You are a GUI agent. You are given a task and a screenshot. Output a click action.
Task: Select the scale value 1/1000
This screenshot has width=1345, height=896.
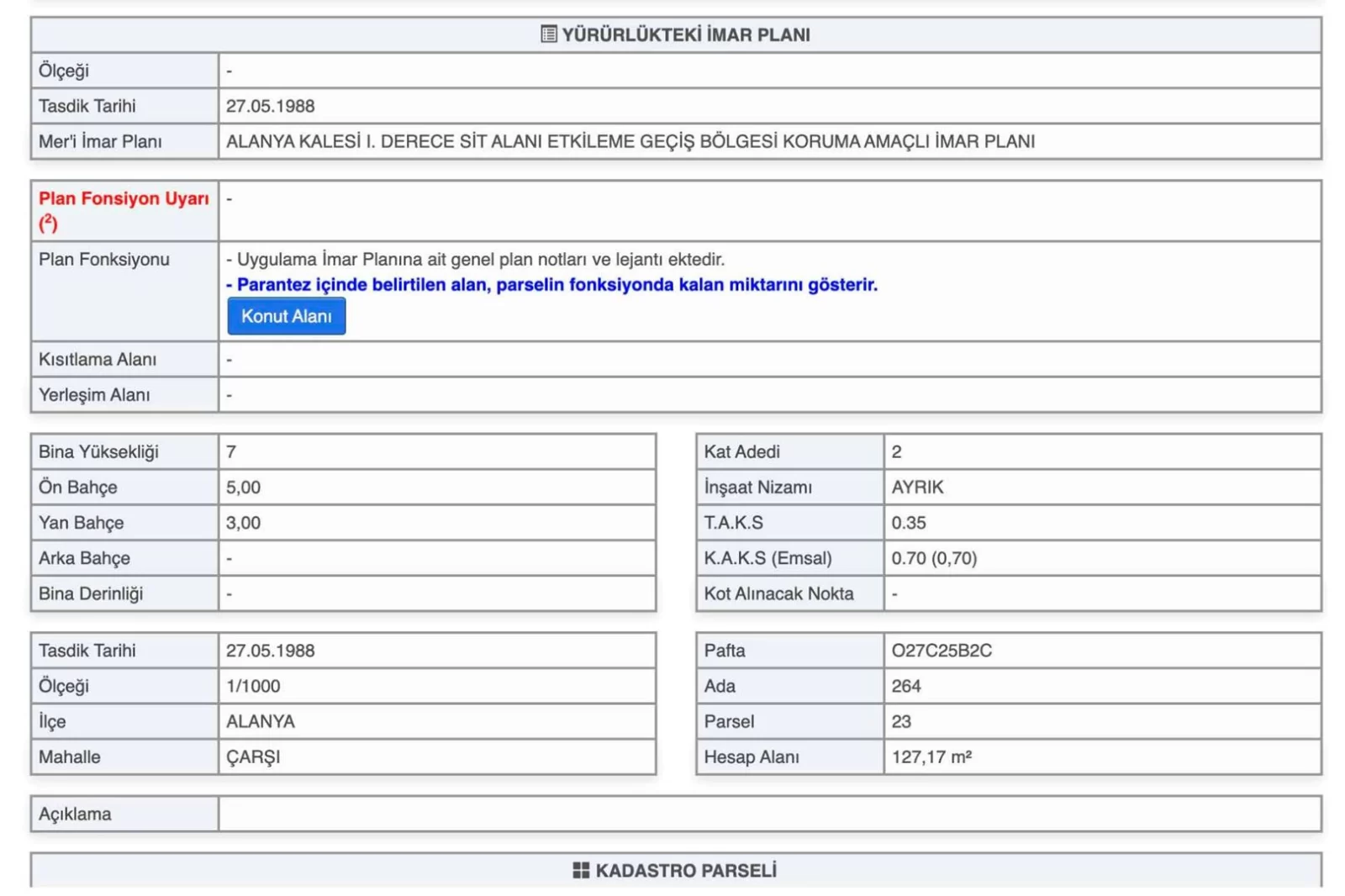[x=253, y=686]
